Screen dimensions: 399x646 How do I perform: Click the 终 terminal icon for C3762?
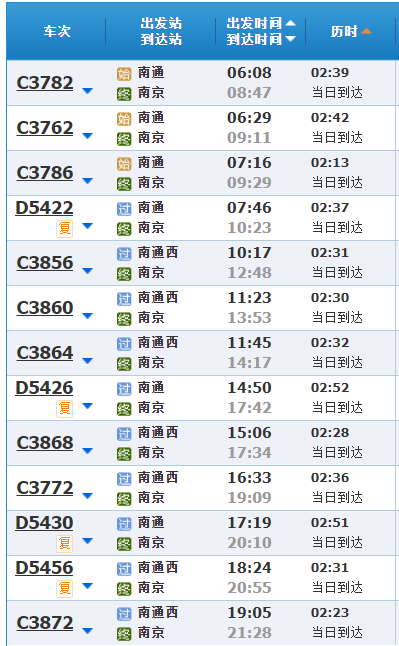click(124, 139)
